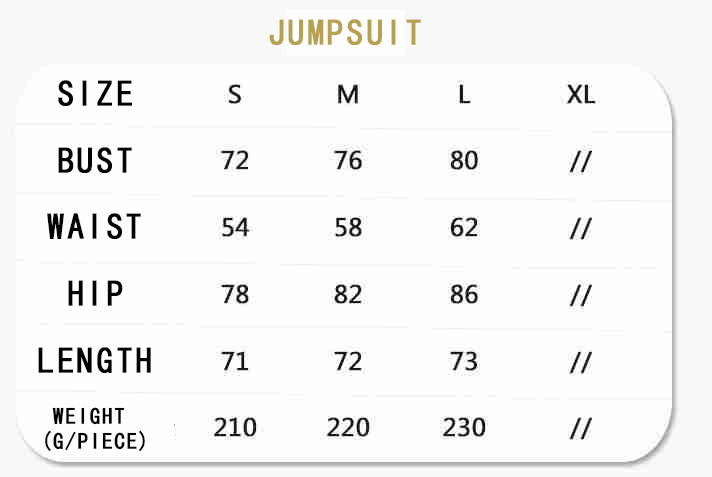This screenshot has width=712, height=477.
Task: Click weight value 210 for size S
Action: pyautogui.click(x=235, y=428)
